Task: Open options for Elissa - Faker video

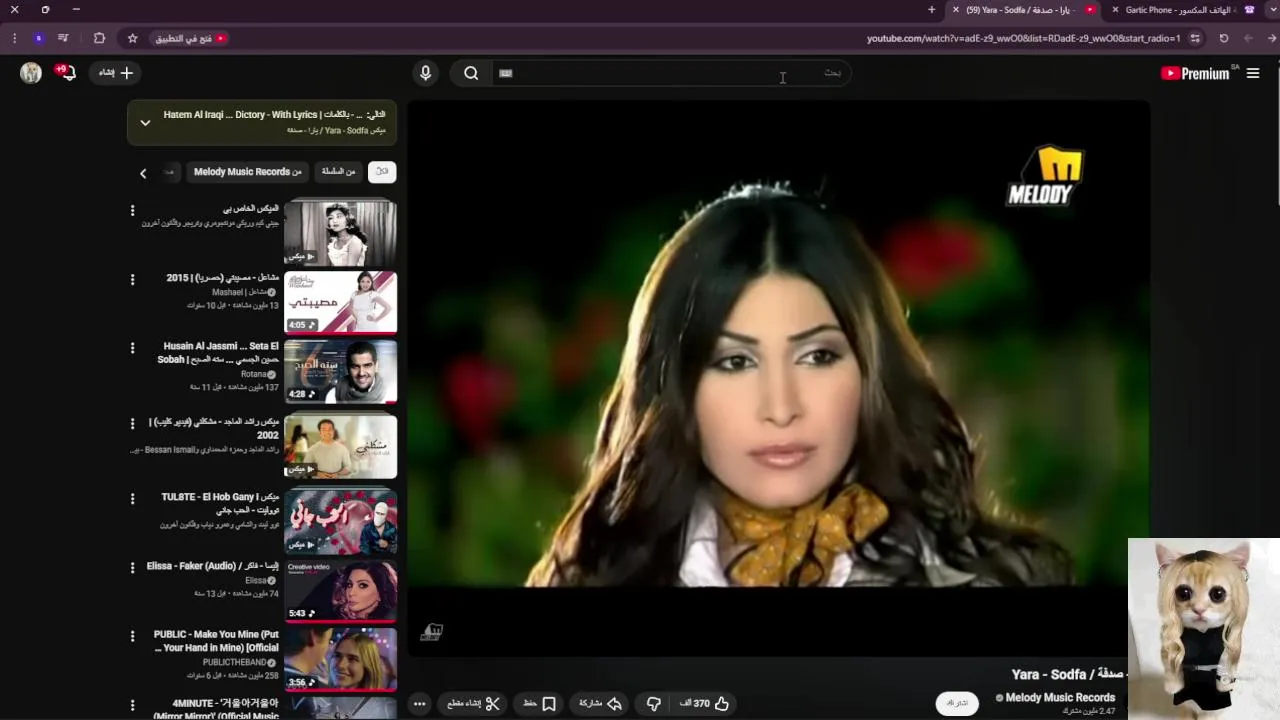Action: click(x=132, y=567)
